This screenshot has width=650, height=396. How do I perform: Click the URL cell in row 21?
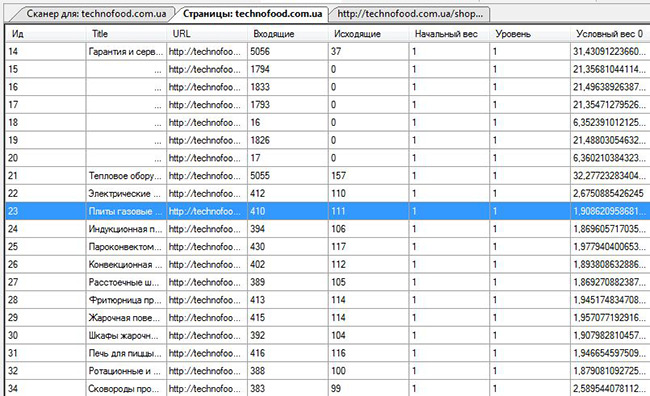(207, 176)
